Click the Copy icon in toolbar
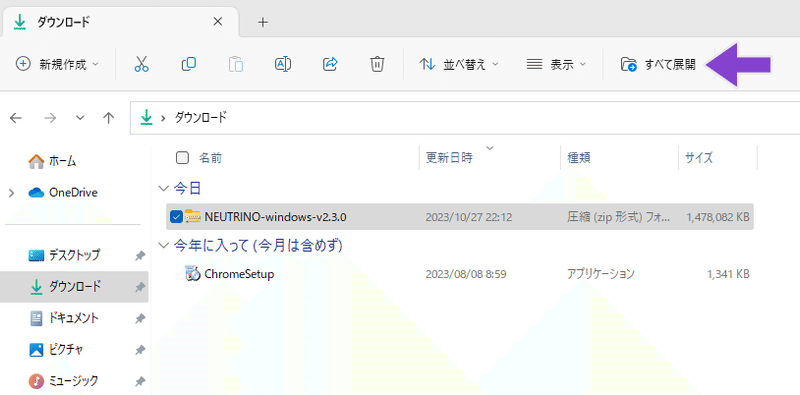800x395 pixels. click(x=188, y=64)
